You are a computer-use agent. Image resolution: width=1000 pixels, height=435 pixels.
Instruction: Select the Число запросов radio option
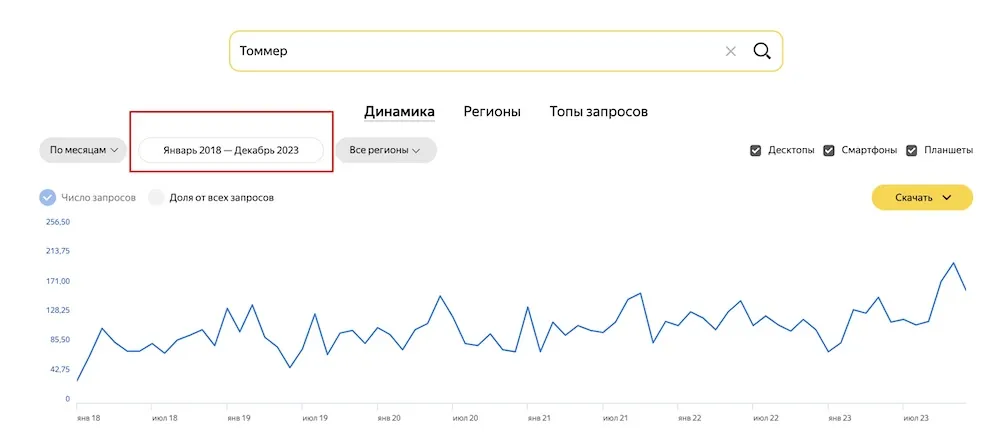coord(47,198)
